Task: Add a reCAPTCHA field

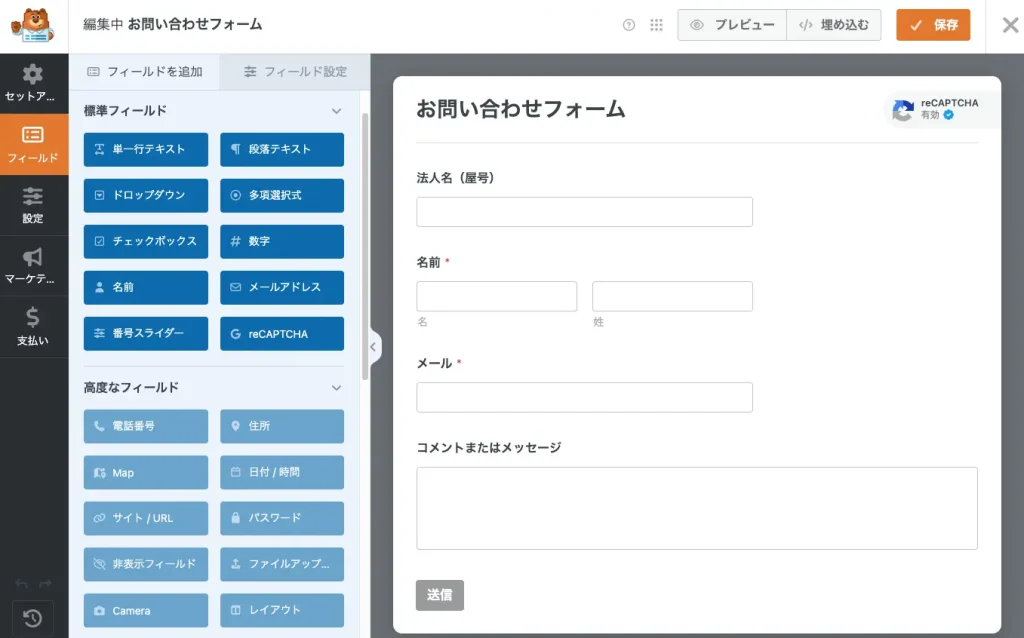Action: tap(282, 334)
